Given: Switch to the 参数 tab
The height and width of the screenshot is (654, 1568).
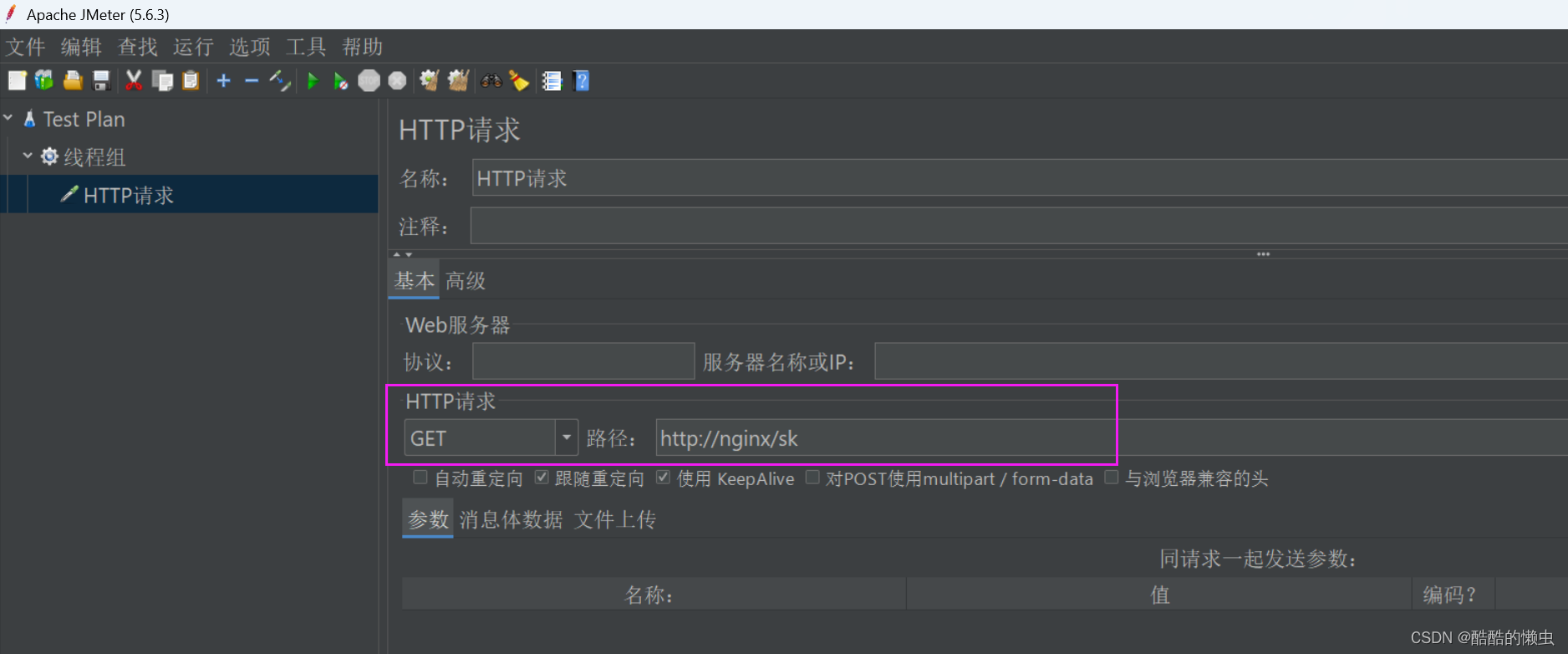Looking at the screenshot, I should (x=428, y=519).
